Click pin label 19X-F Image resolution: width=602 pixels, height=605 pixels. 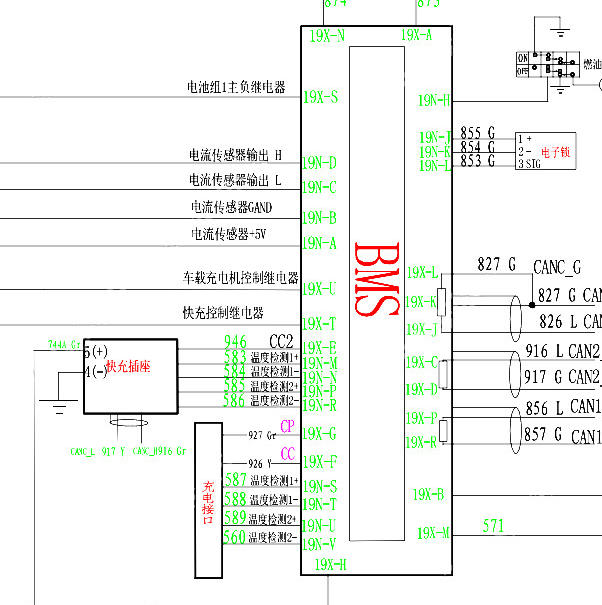click(x=320, y=461)
